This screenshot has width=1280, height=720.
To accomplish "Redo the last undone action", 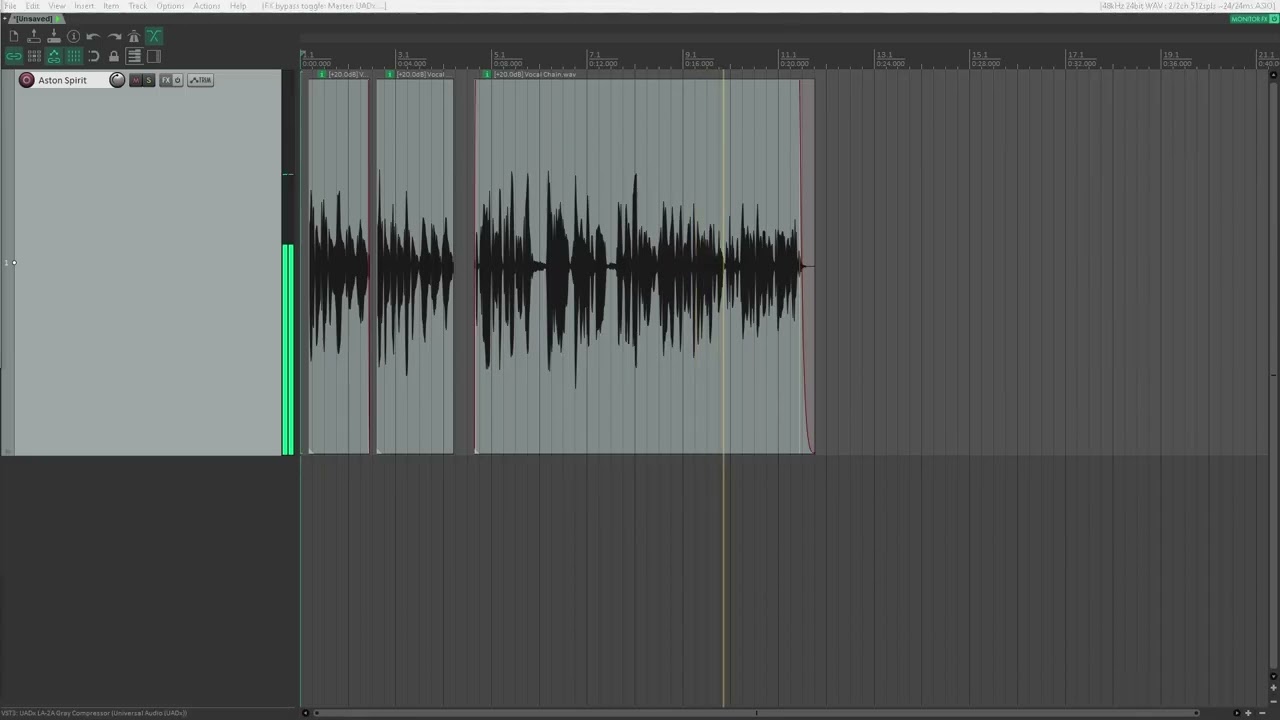I will tap(114, 36).
